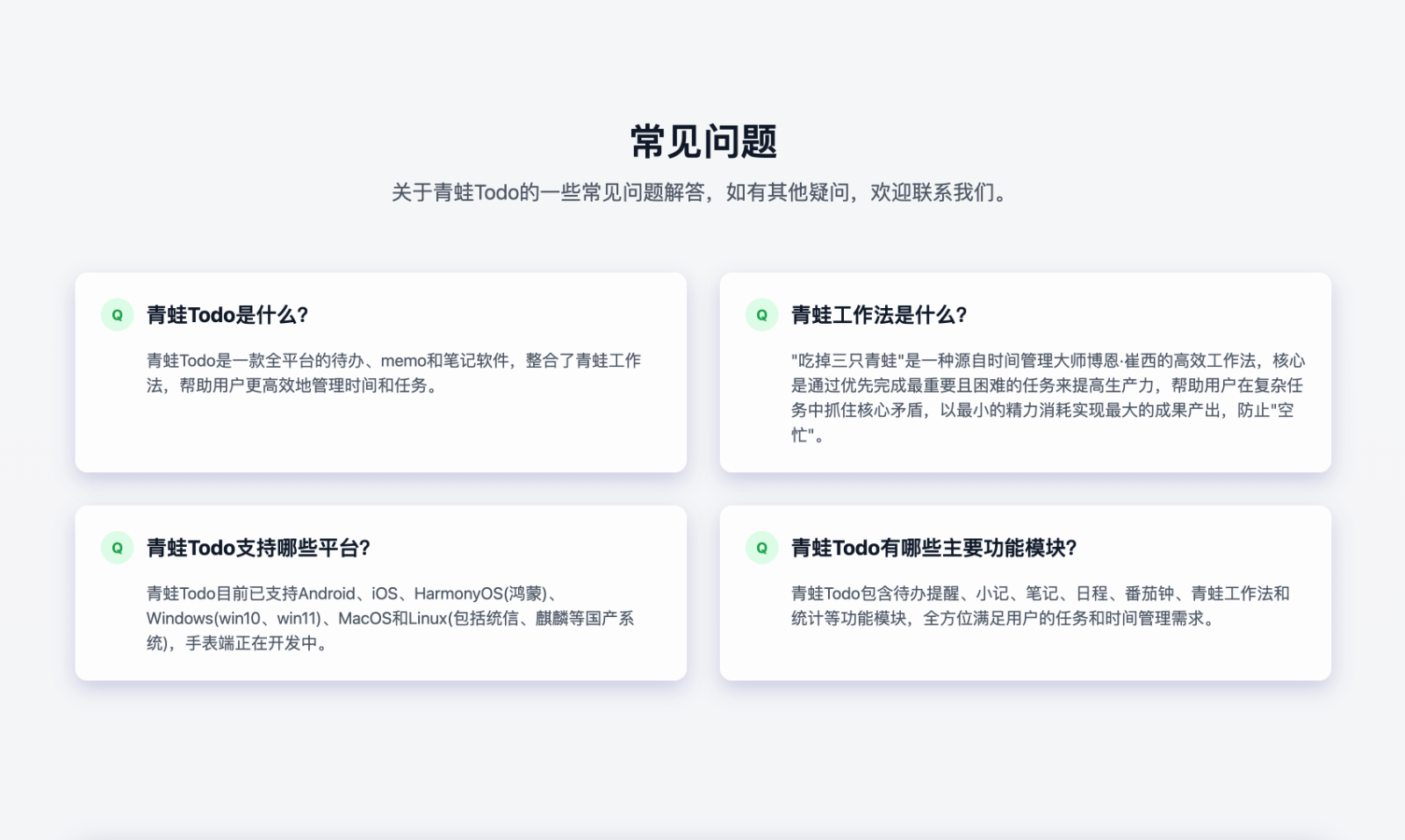Click question title 青蛙Todo是什么?
1405x840 pixels.
[227, 315]
